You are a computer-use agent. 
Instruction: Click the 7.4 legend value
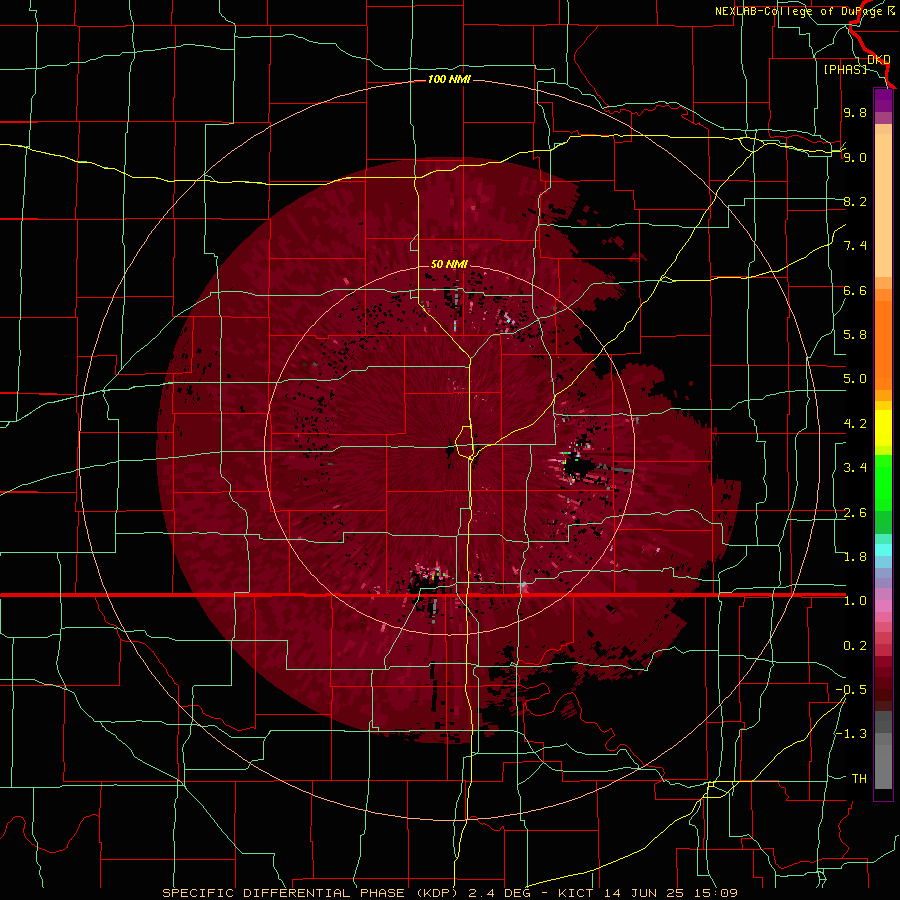click(855, 246)
